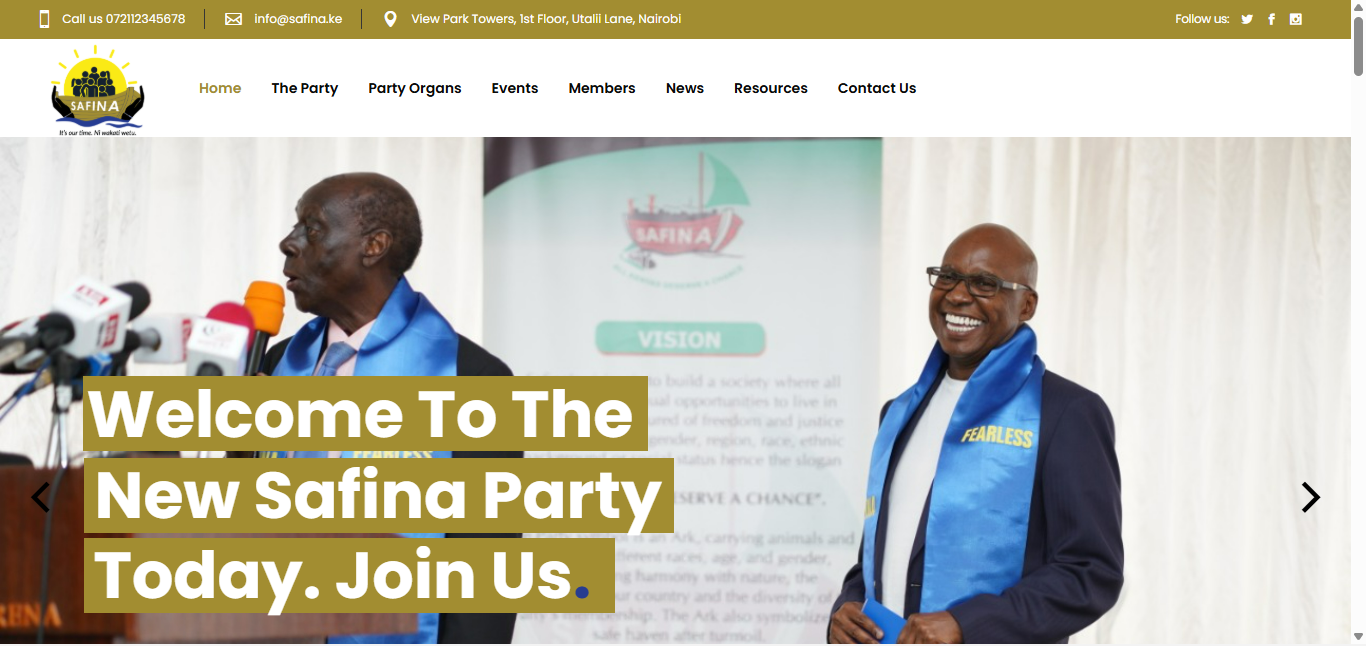Open The Party menu
This screenshot has width=1366, height=646.
[x=304, y=88]
